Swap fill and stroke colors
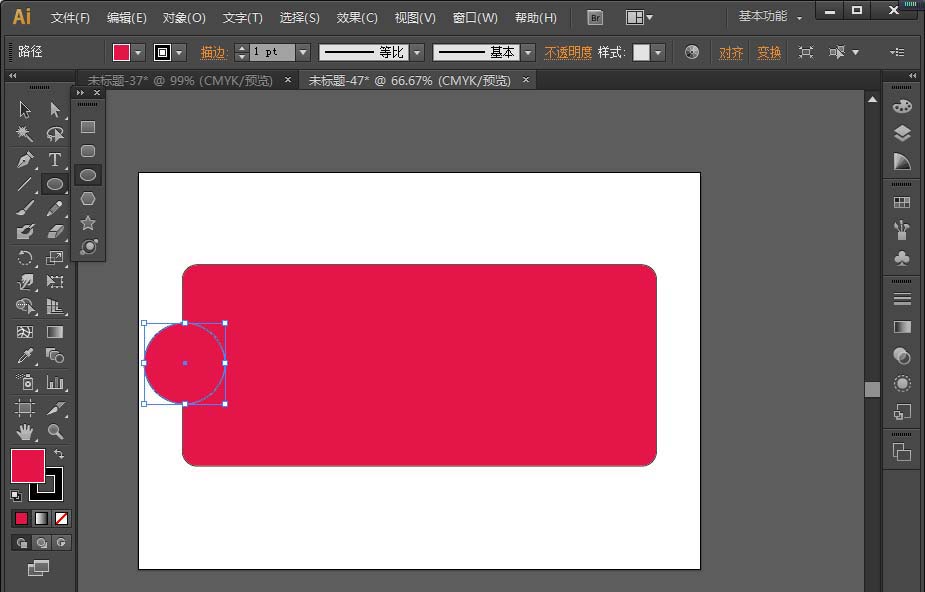 click(59, 455)
